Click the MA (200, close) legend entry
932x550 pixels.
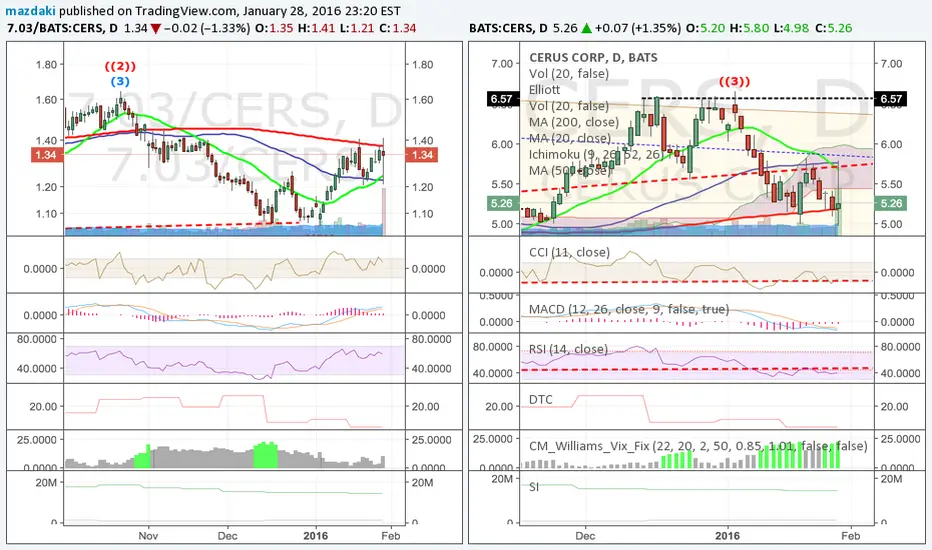coord(574,122)
